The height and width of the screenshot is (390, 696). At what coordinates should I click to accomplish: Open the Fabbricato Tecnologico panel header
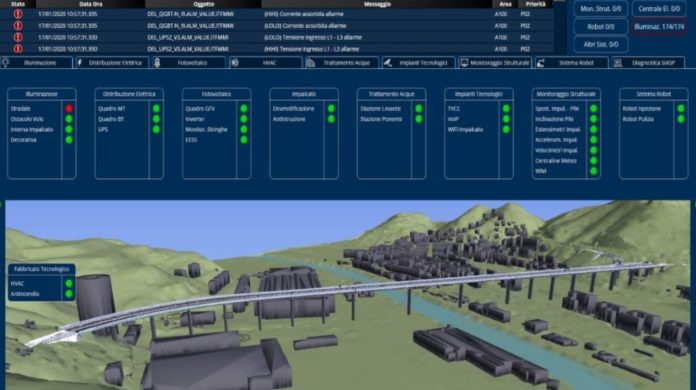pos(41,269)
